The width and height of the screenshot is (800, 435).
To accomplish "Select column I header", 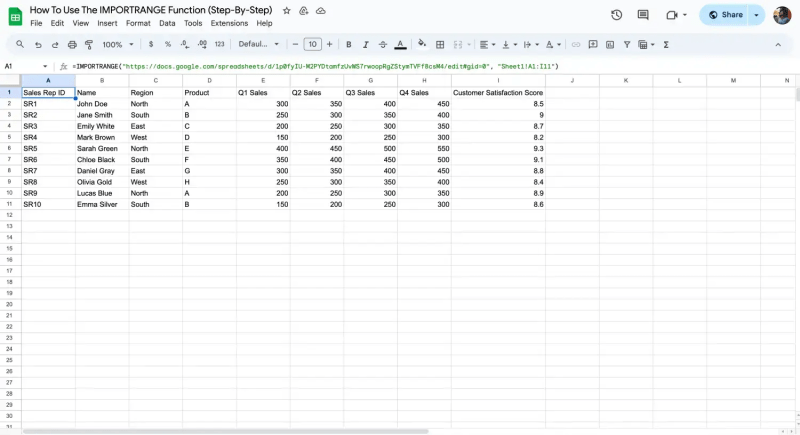I will (x=498, y=81).
